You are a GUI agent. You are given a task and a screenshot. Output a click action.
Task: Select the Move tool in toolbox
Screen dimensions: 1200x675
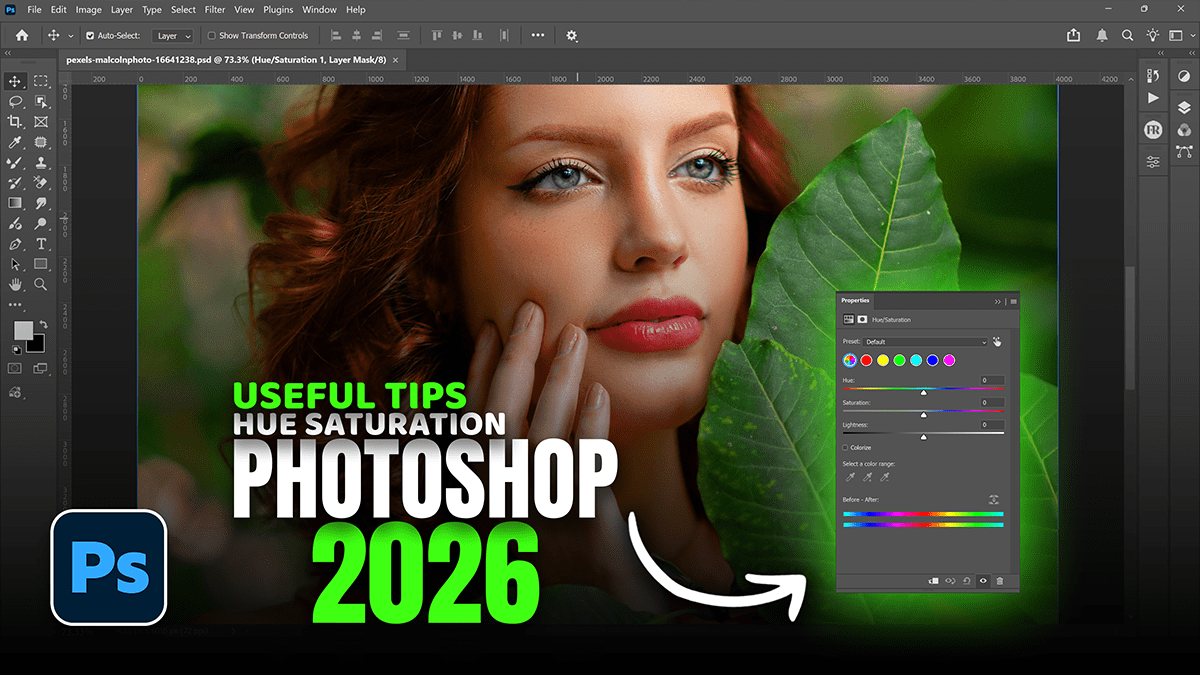[15, 81]
